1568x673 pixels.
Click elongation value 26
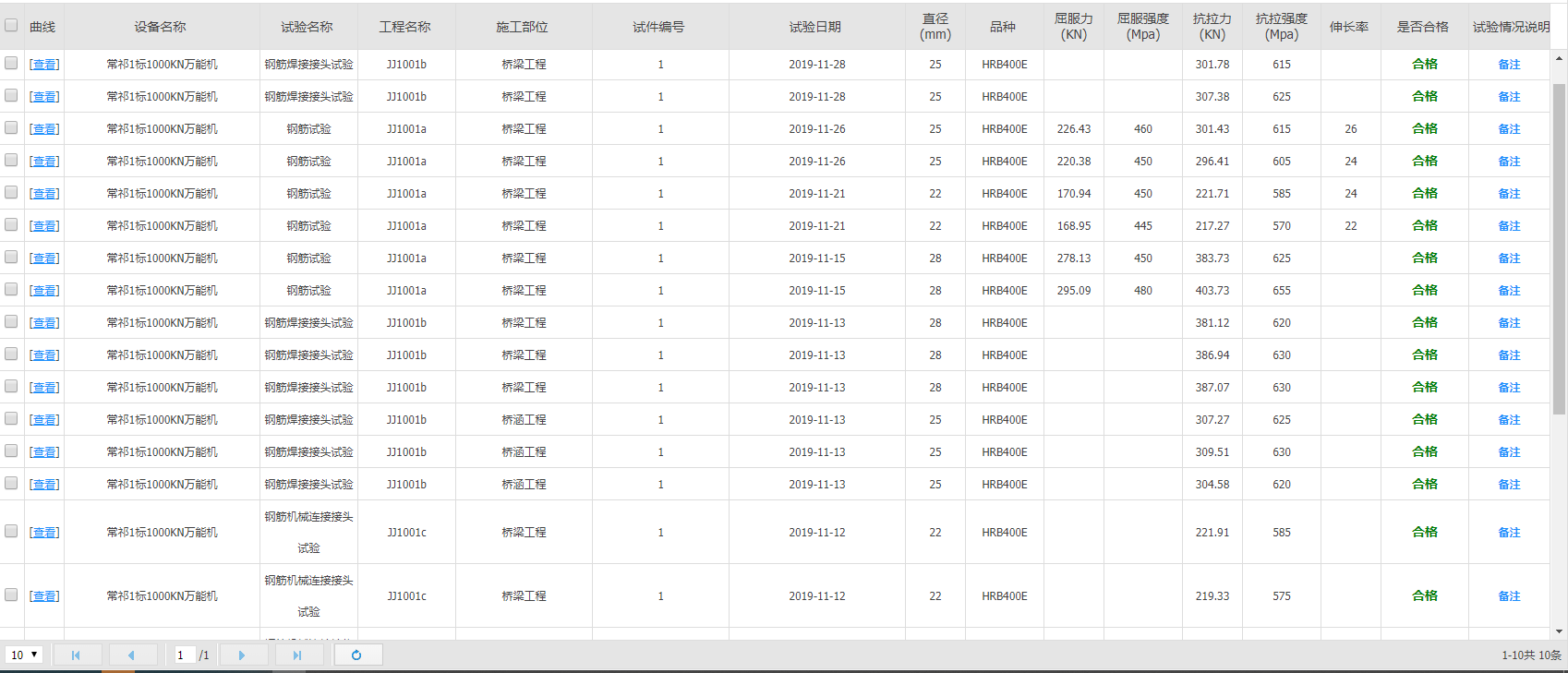click(1351, 129)
